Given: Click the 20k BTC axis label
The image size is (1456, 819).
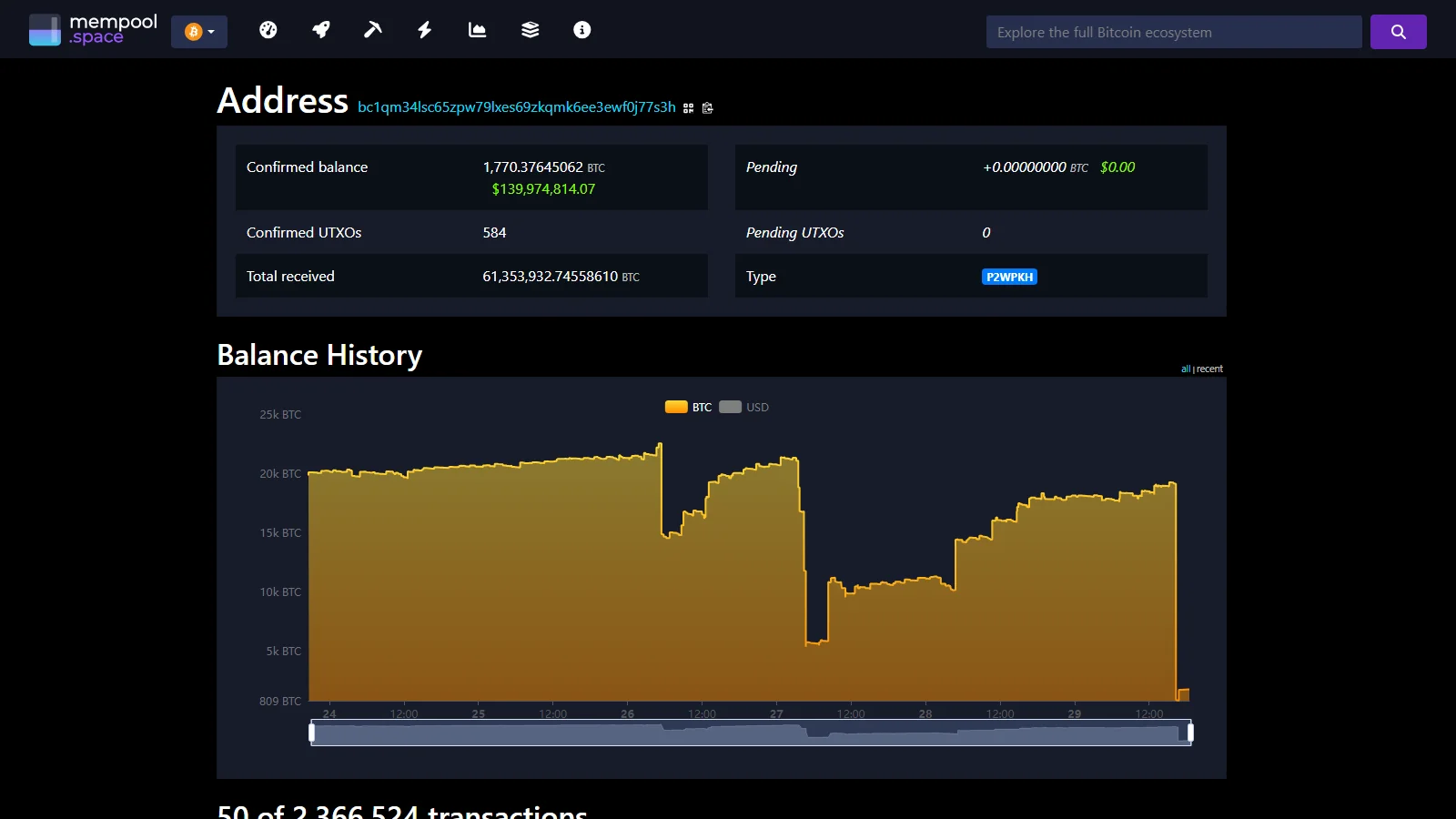Looking at the screenshot, I should [x=280, y=474].
